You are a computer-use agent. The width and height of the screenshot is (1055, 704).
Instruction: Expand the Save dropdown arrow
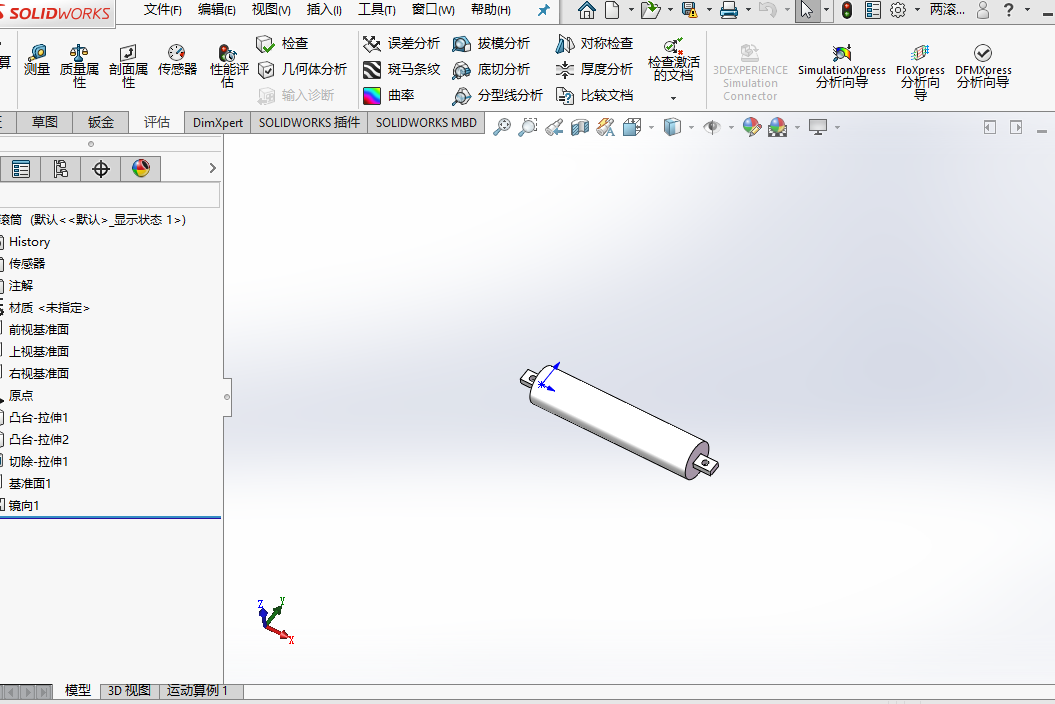point(708,10)
